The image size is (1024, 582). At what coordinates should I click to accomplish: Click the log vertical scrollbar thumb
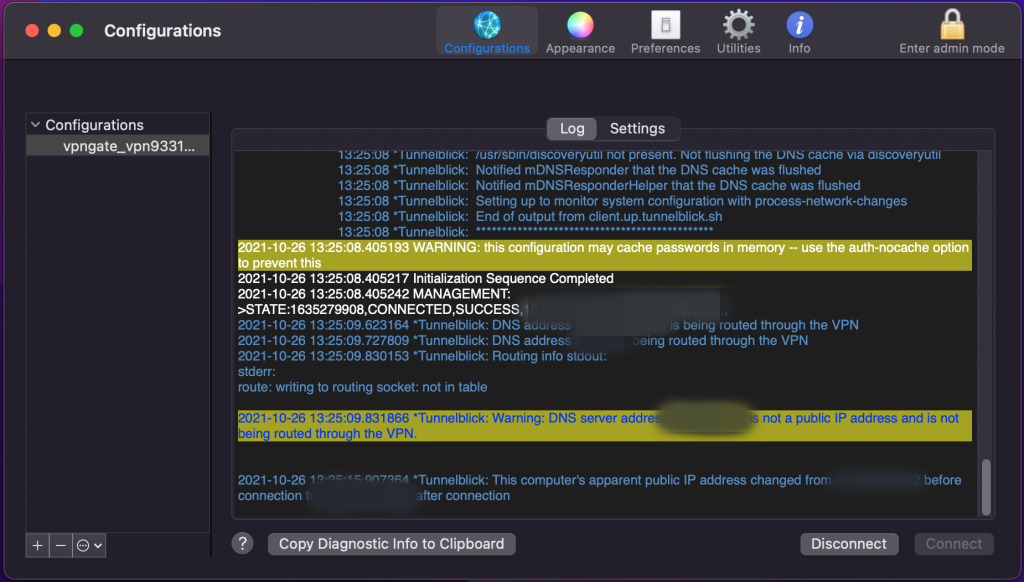point(986,487)
